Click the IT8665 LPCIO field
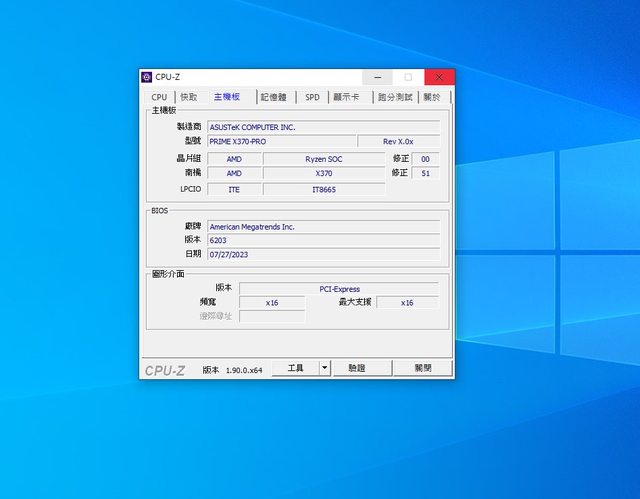The width and height of the screenshot is (640, 499). (323, 189)
